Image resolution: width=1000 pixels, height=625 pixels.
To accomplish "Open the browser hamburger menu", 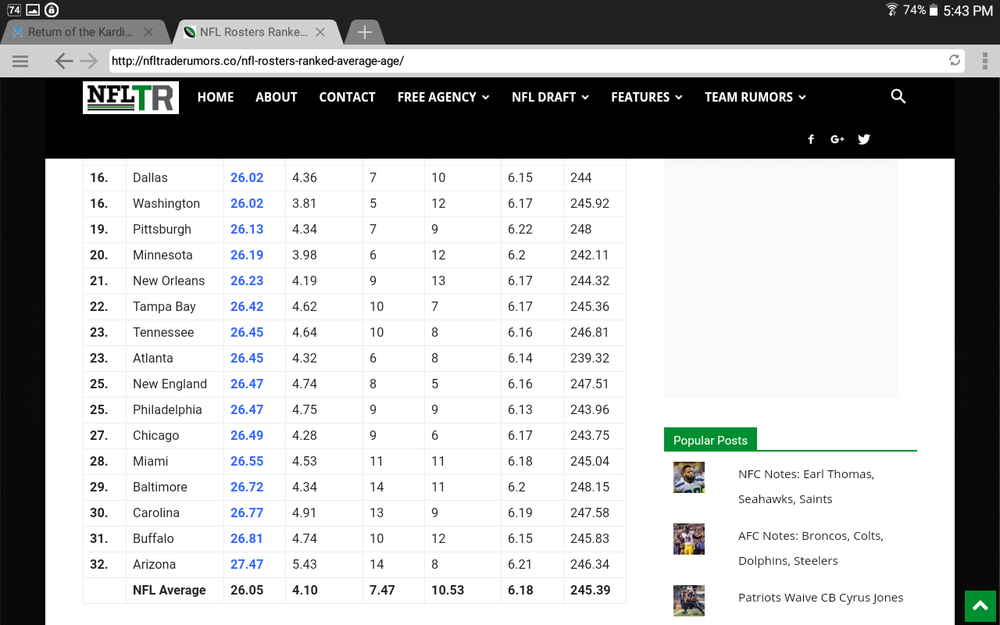I will (x=20, y=61).
